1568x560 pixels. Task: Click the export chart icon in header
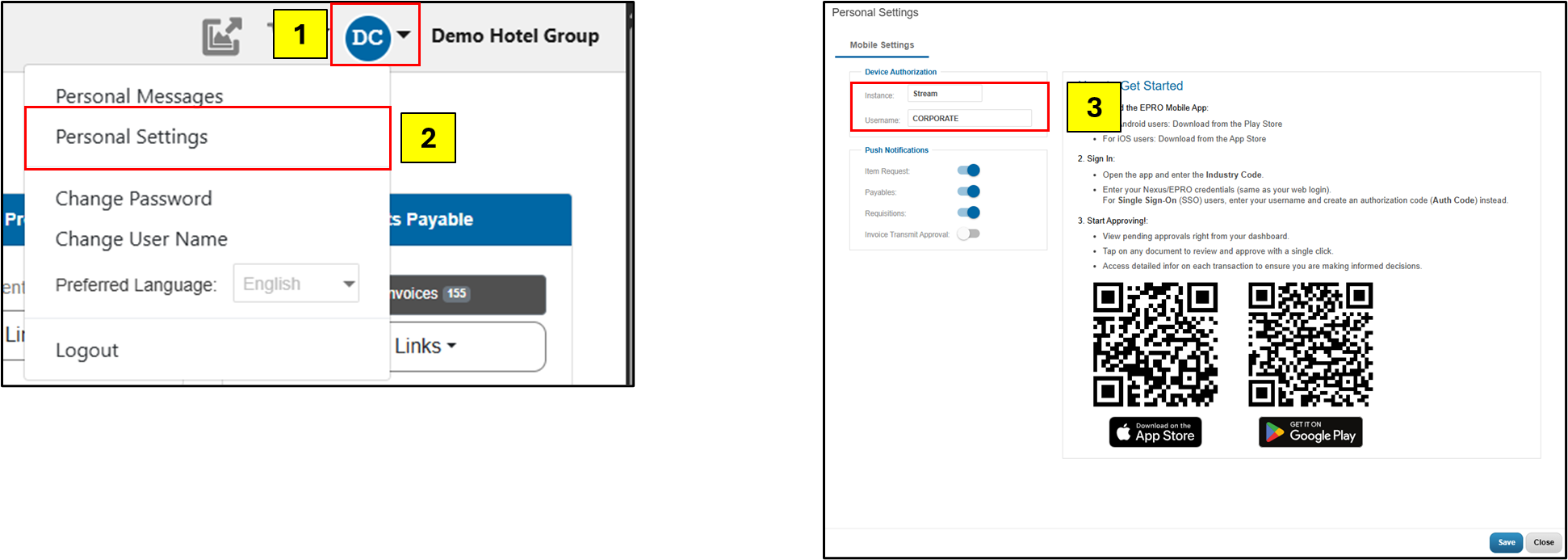coord(222,36)
